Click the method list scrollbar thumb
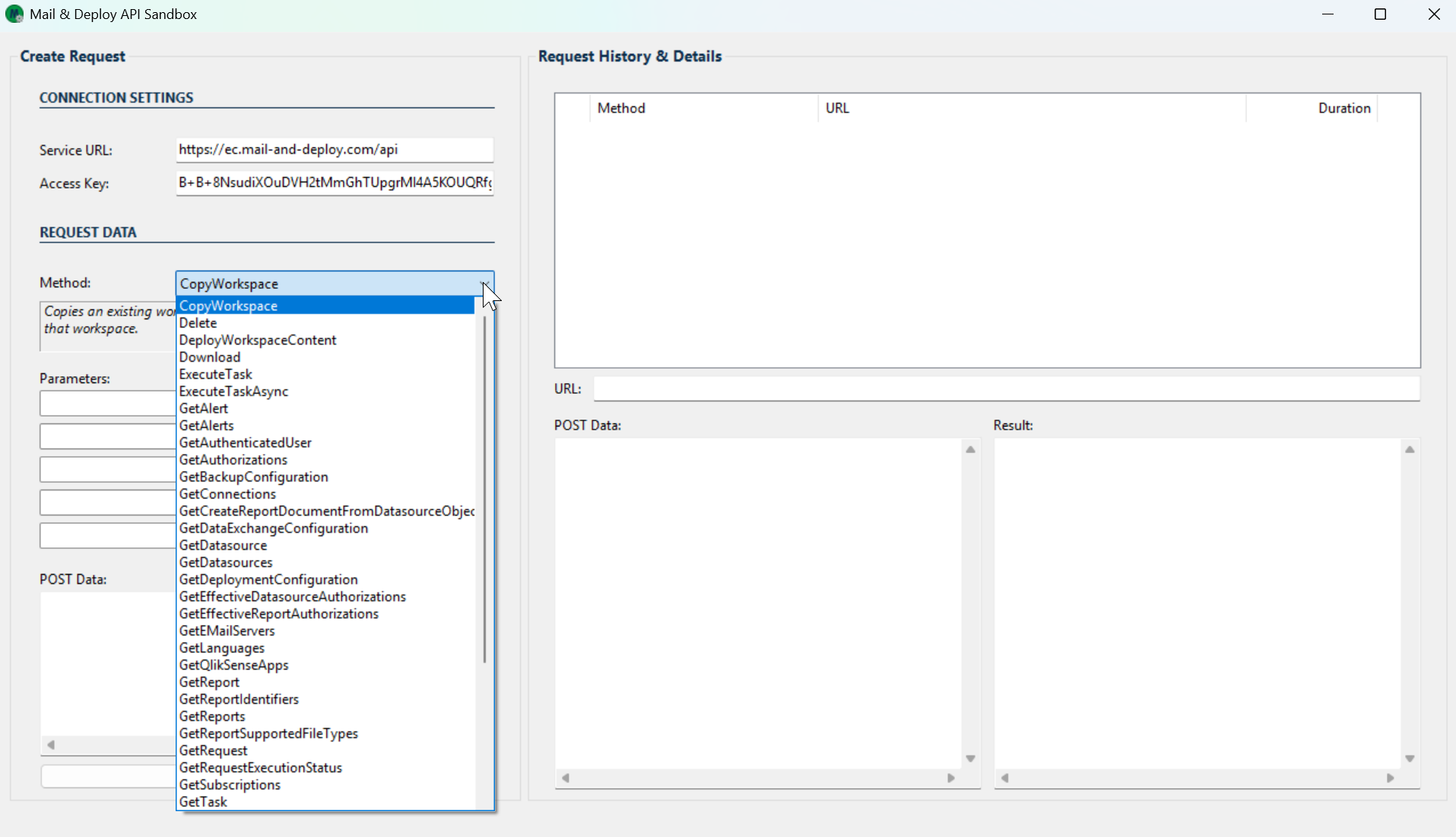The width and height of the screenshot is (1456, 837). [x=484, y=487]
